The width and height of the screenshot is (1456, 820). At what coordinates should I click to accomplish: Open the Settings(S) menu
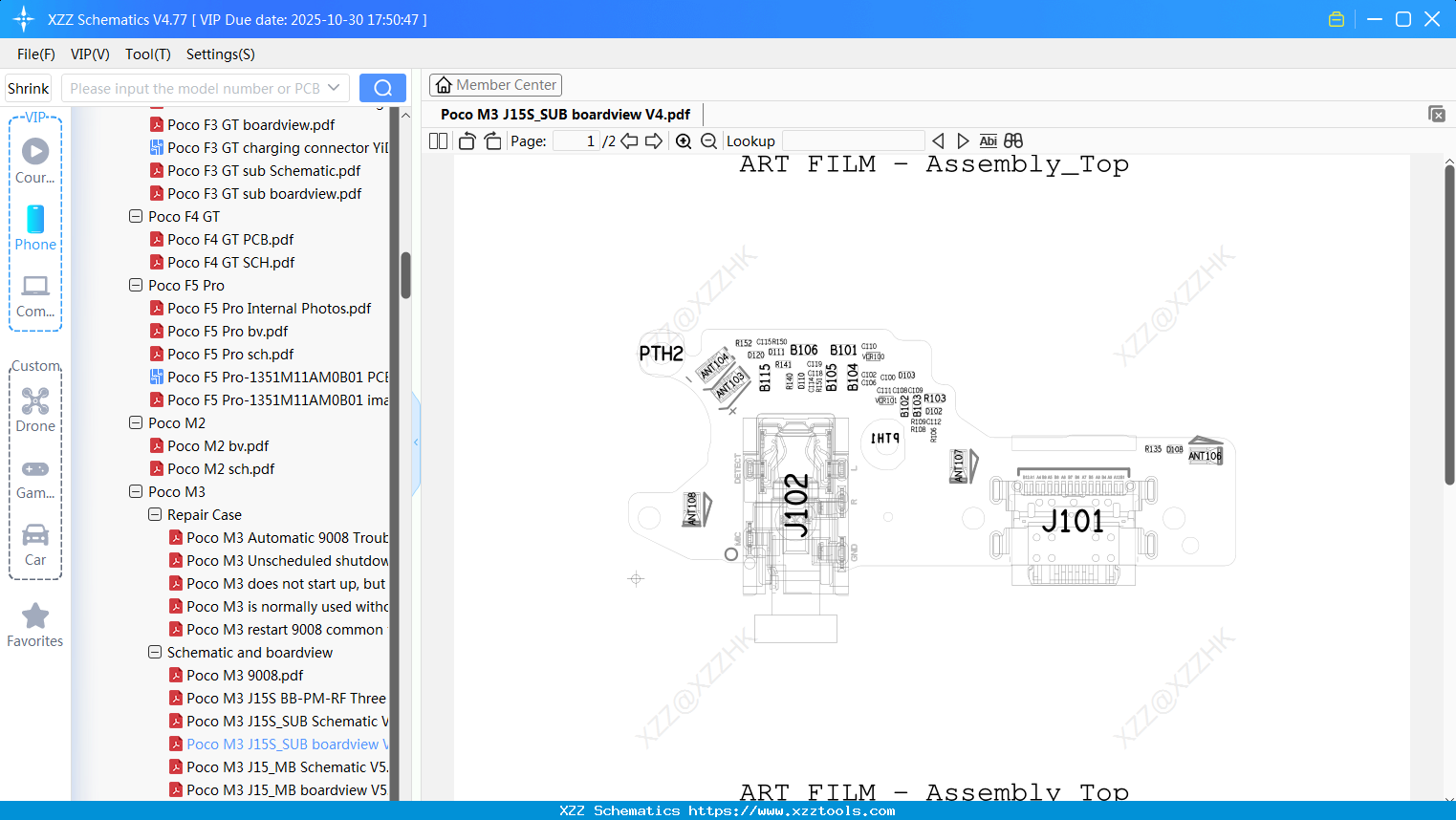tap(220, 54)
